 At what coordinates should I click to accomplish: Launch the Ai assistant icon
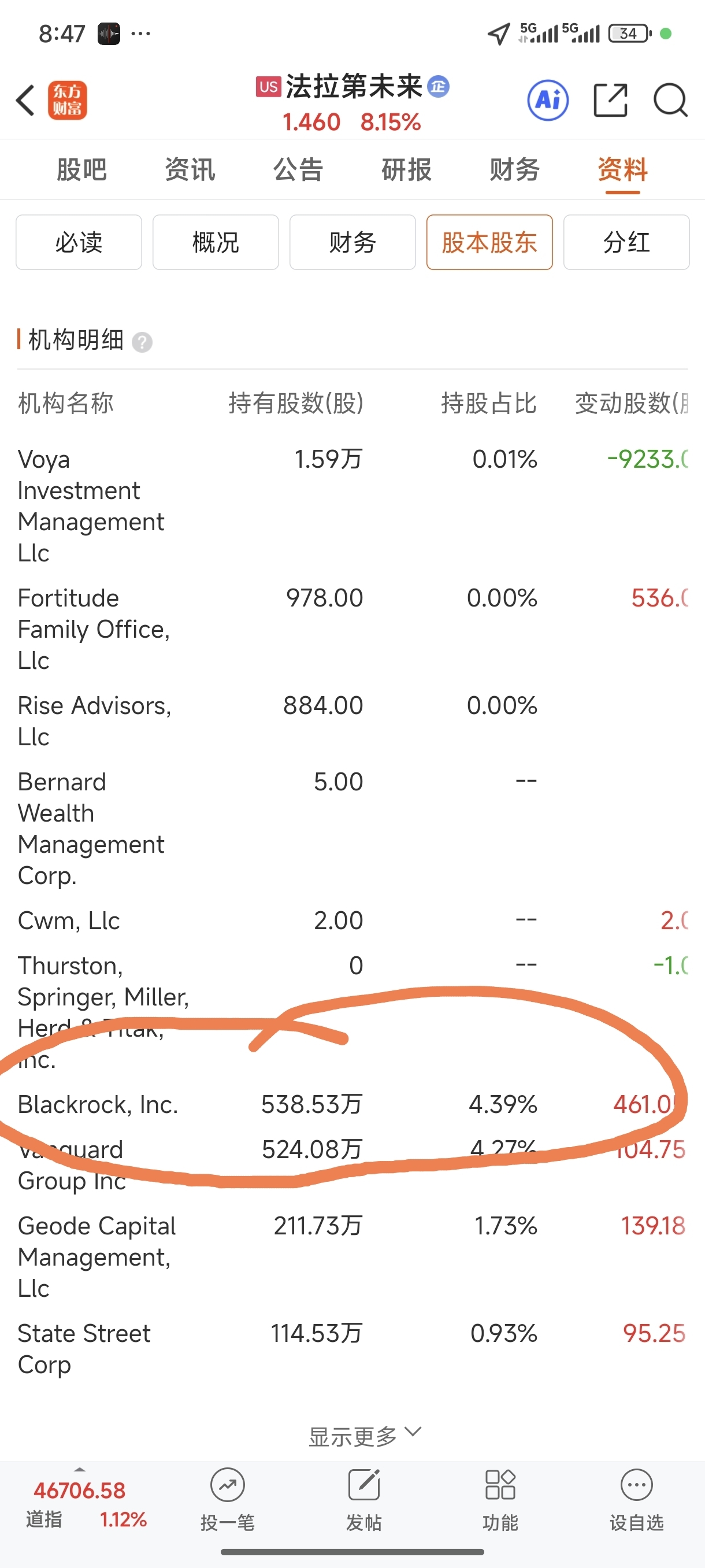click(547, 100)
